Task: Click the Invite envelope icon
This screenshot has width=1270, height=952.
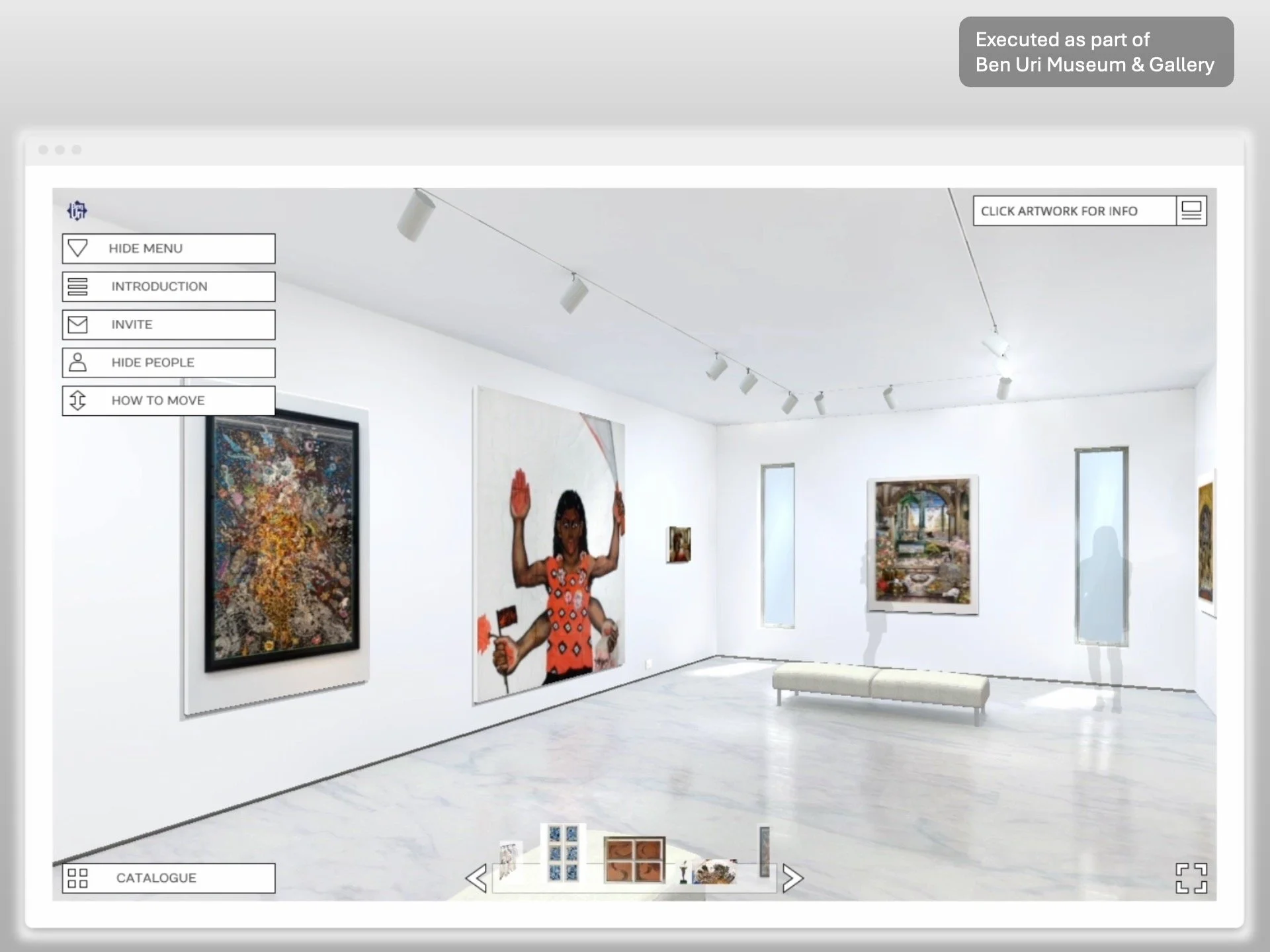Action: point(78,325)
